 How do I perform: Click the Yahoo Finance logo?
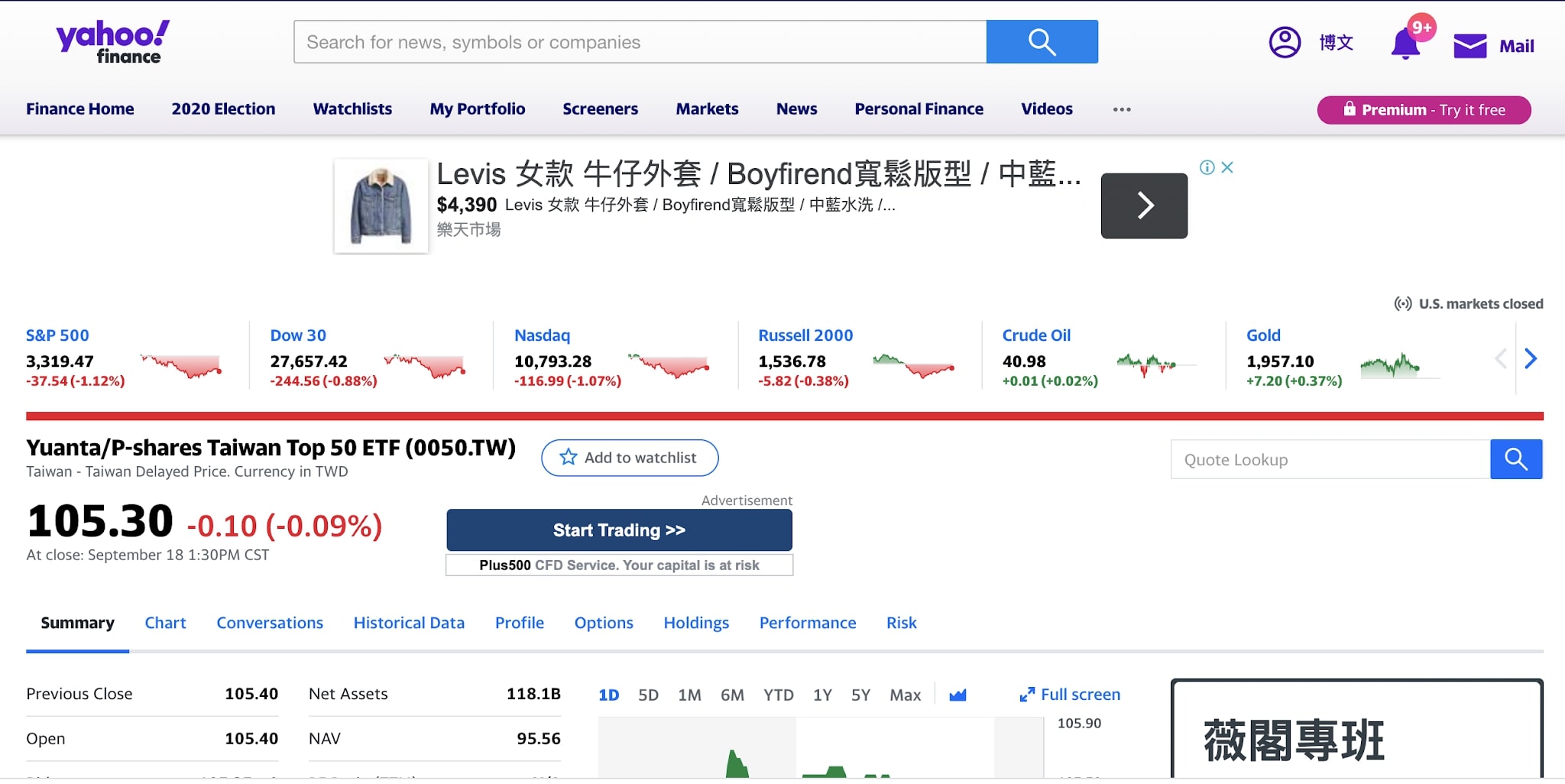tap(113, 42)
